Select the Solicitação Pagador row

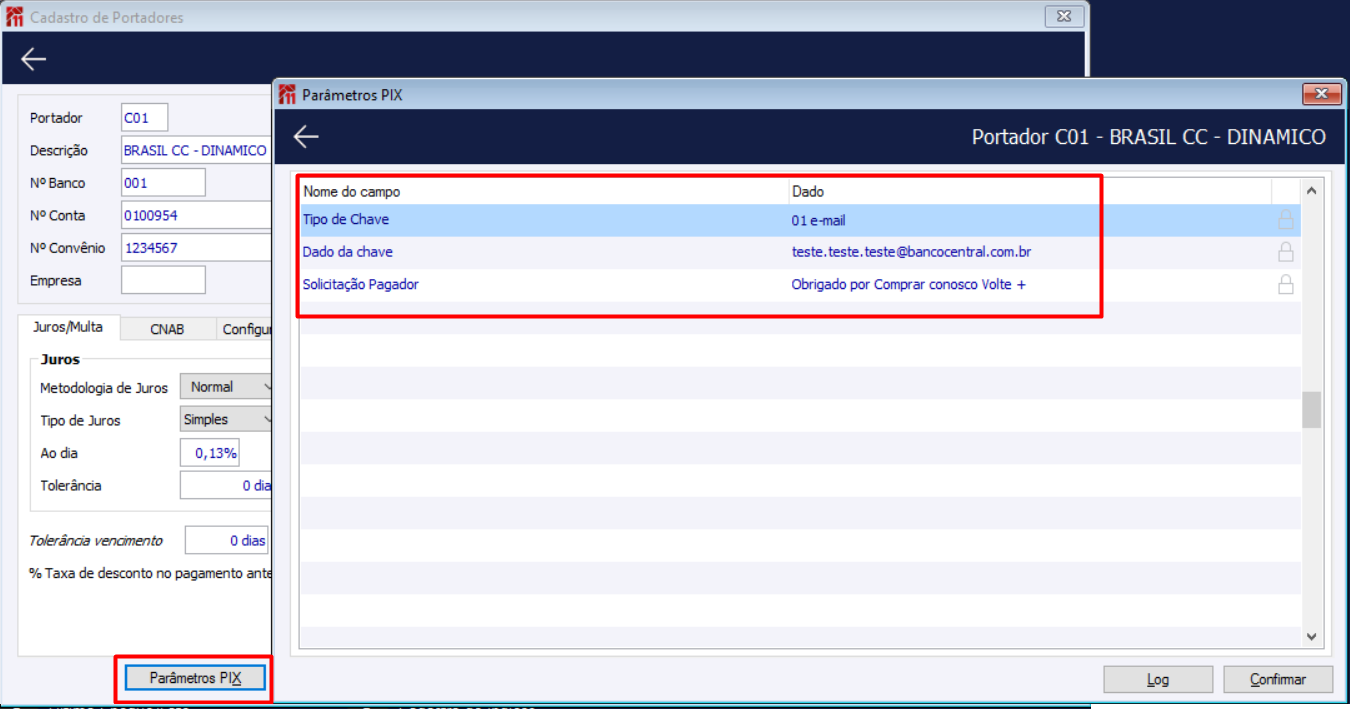tap(800, 284)
